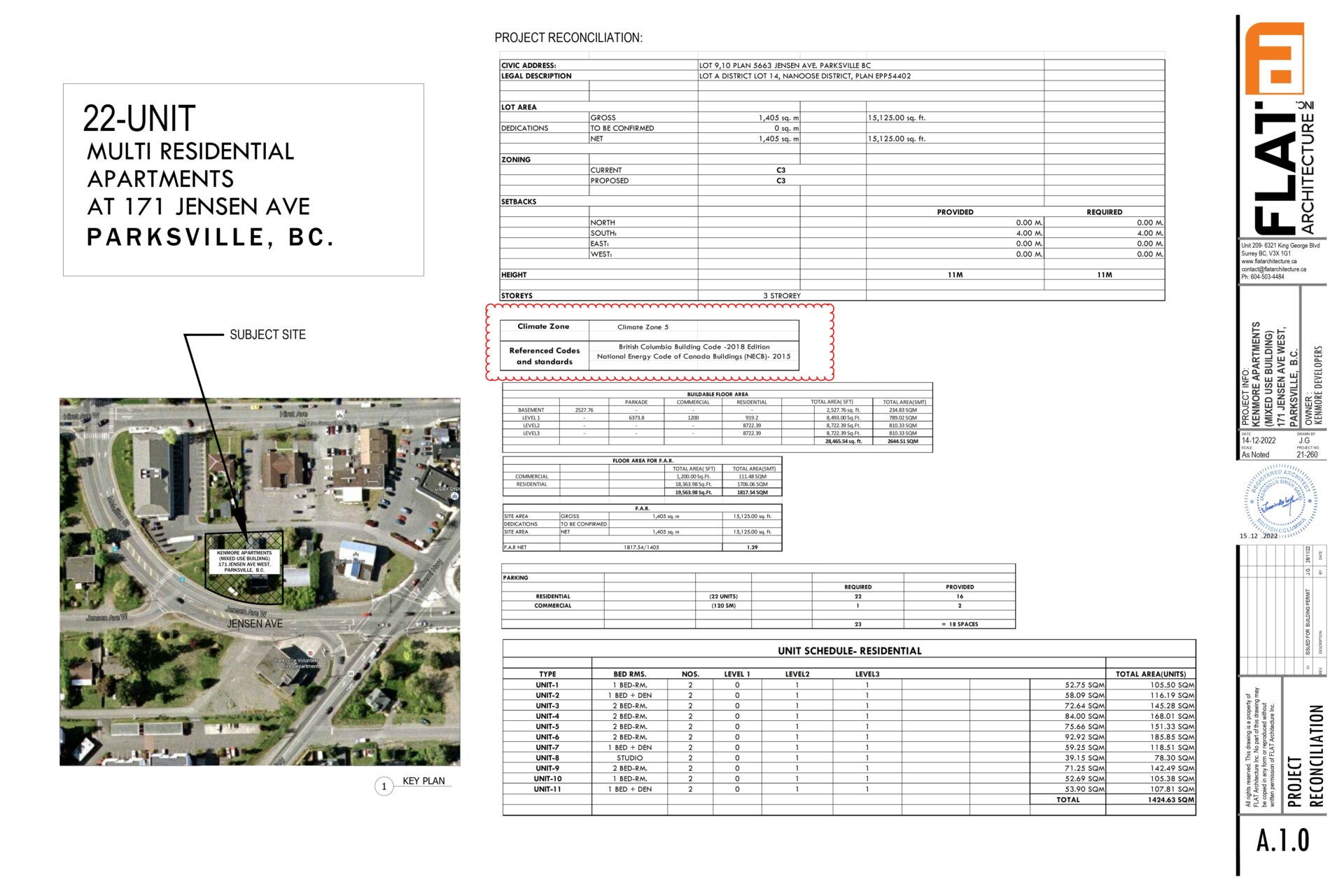Viewport: 1344px width, 896px height.
Task: Click the SUBJECT SITE callout label
Action: click(x=267, y=335)
